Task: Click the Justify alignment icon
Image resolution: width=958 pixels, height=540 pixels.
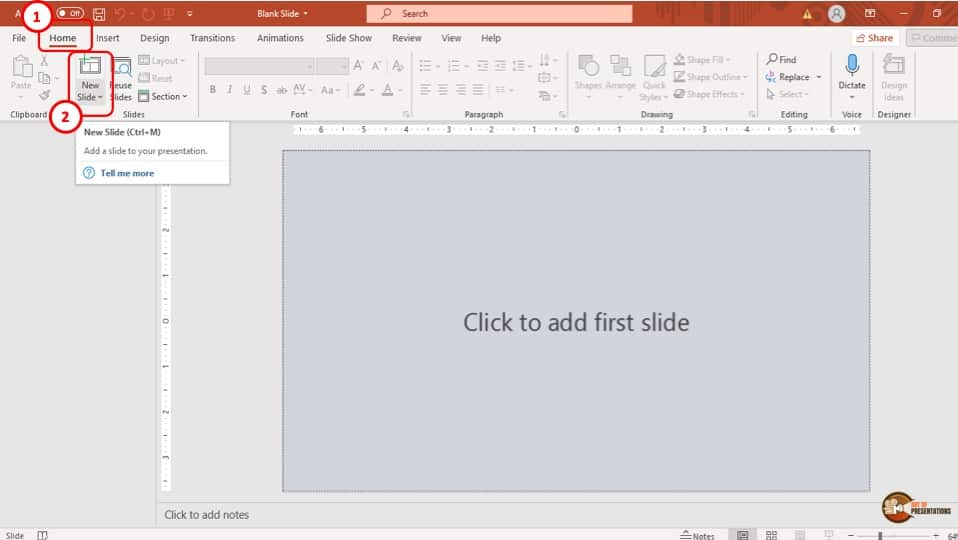Action: 478,90
